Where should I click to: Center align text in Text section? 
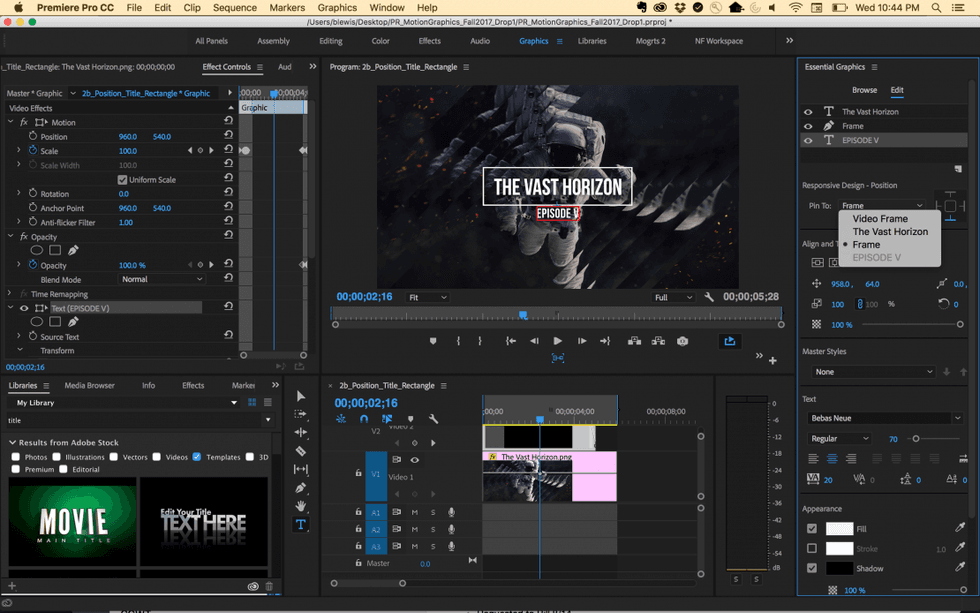coord(832,459)
